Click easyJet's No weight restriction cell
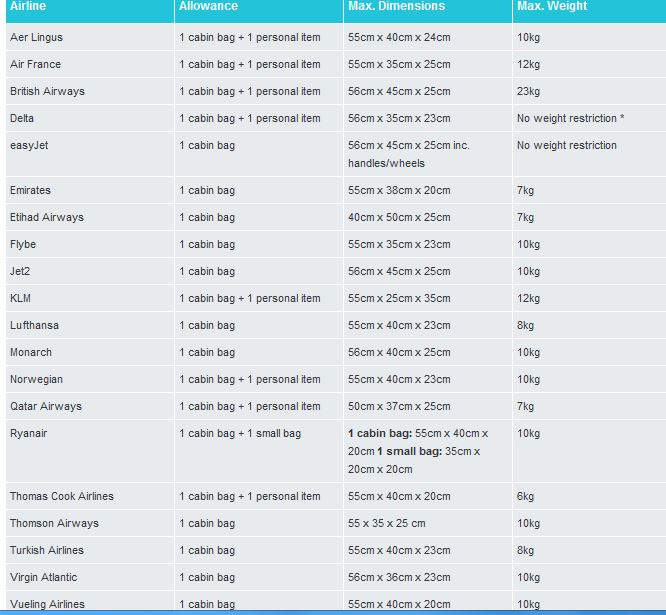This screenshot has width=666, height=615. click(590, 154)
